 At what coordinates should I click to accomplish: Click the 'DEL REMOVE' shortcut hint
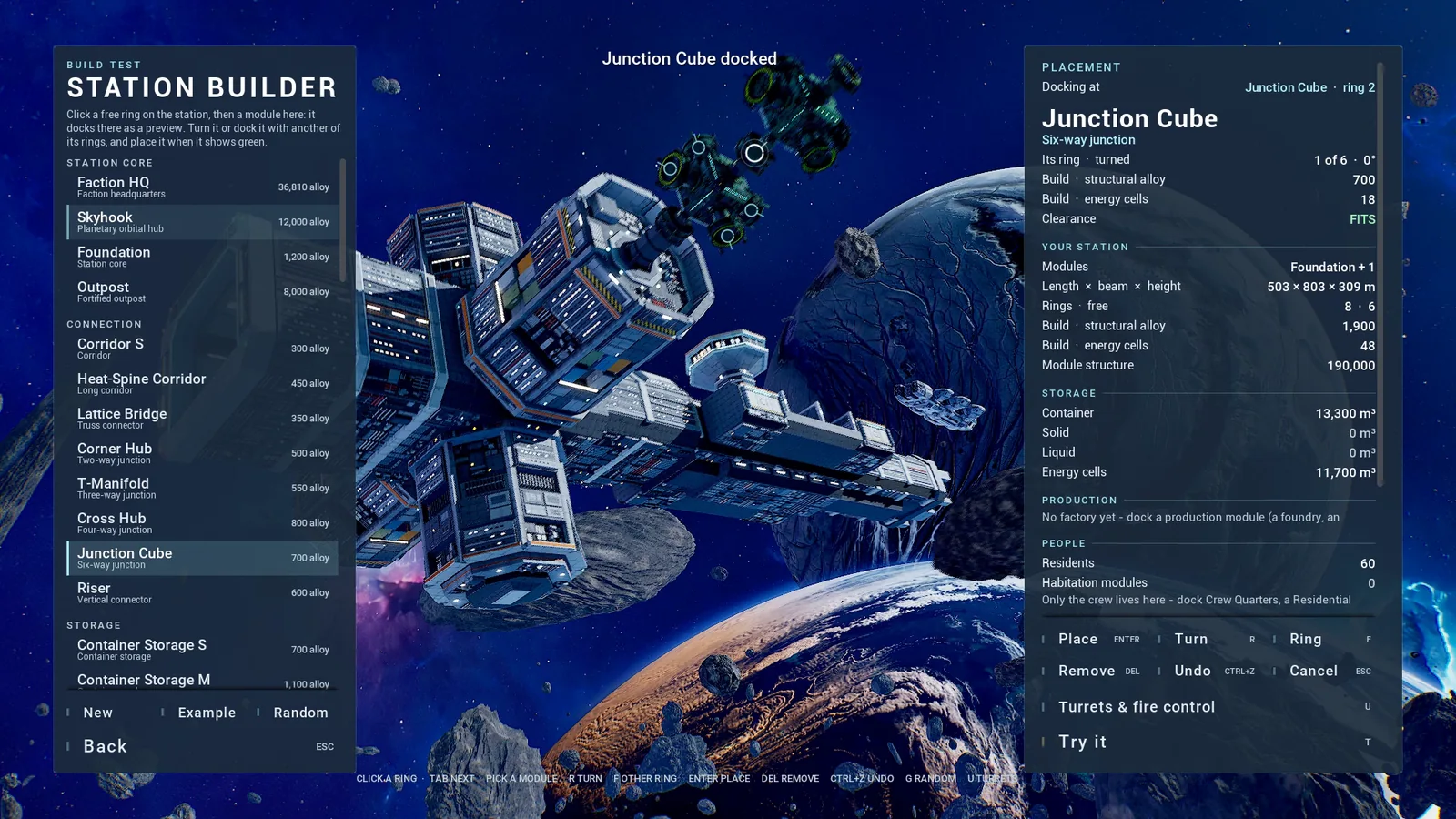(790, 779)
